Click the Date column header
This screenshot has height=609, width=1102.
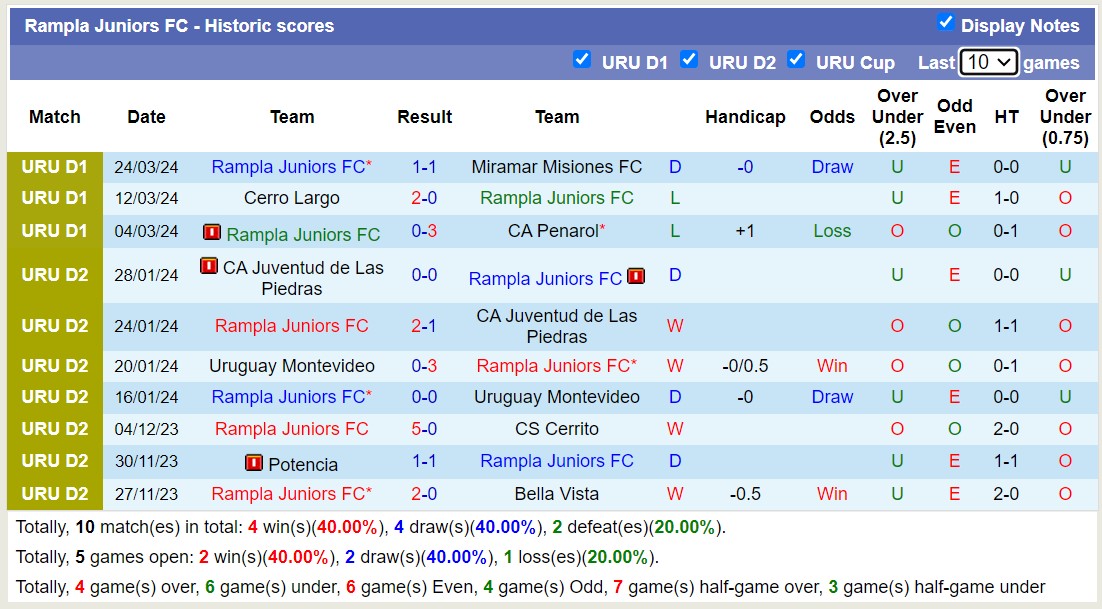[146, 117]
